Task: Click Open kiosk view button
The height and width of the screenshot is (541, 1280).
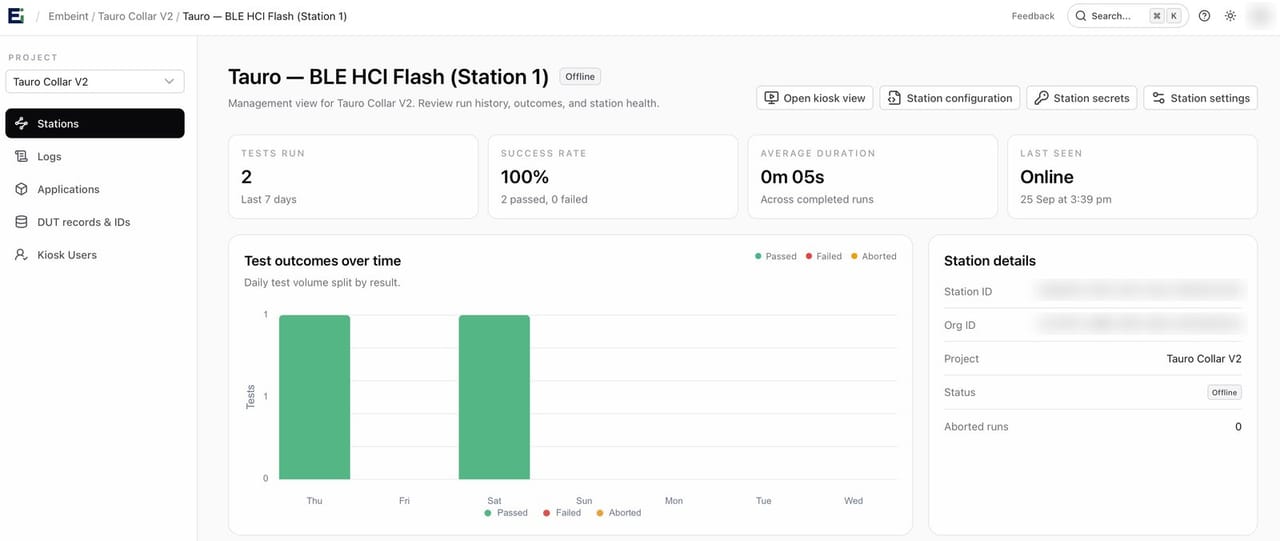Action: click(815, 98)
